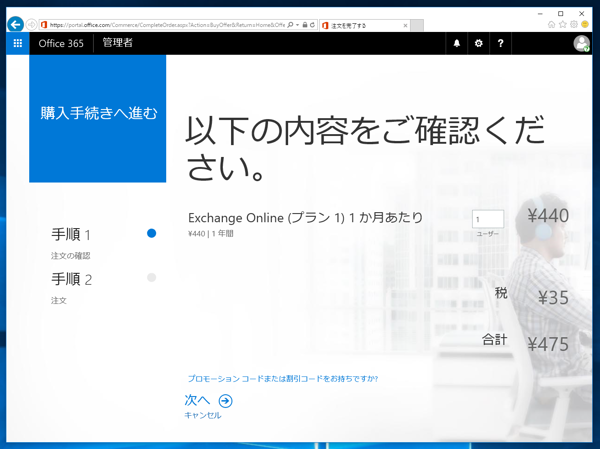Click the blue dot for 手順 1
600x449 pixels.
point(152,233)
